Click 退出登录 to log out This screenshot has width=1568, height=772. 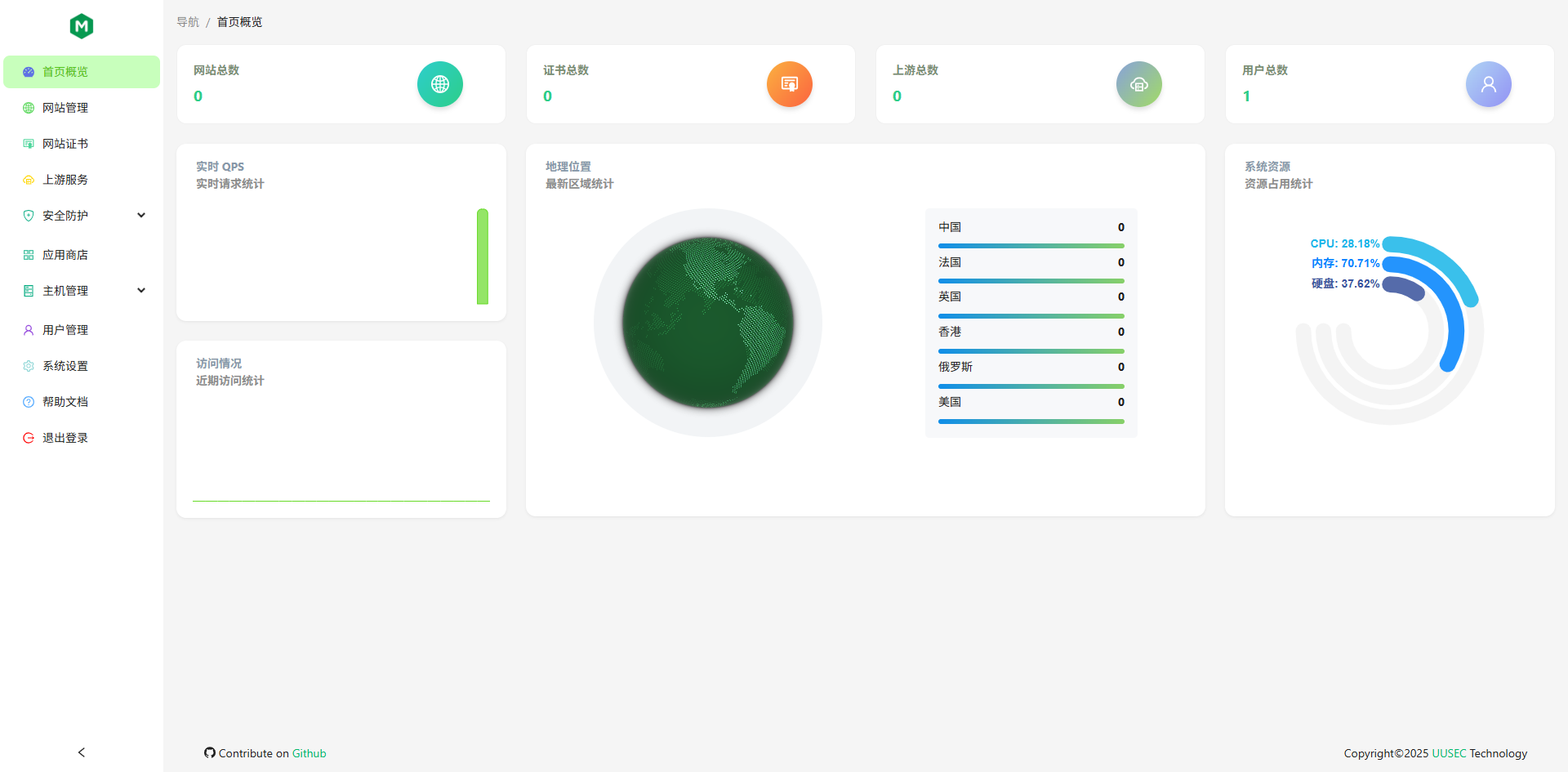tap(65, 437)
